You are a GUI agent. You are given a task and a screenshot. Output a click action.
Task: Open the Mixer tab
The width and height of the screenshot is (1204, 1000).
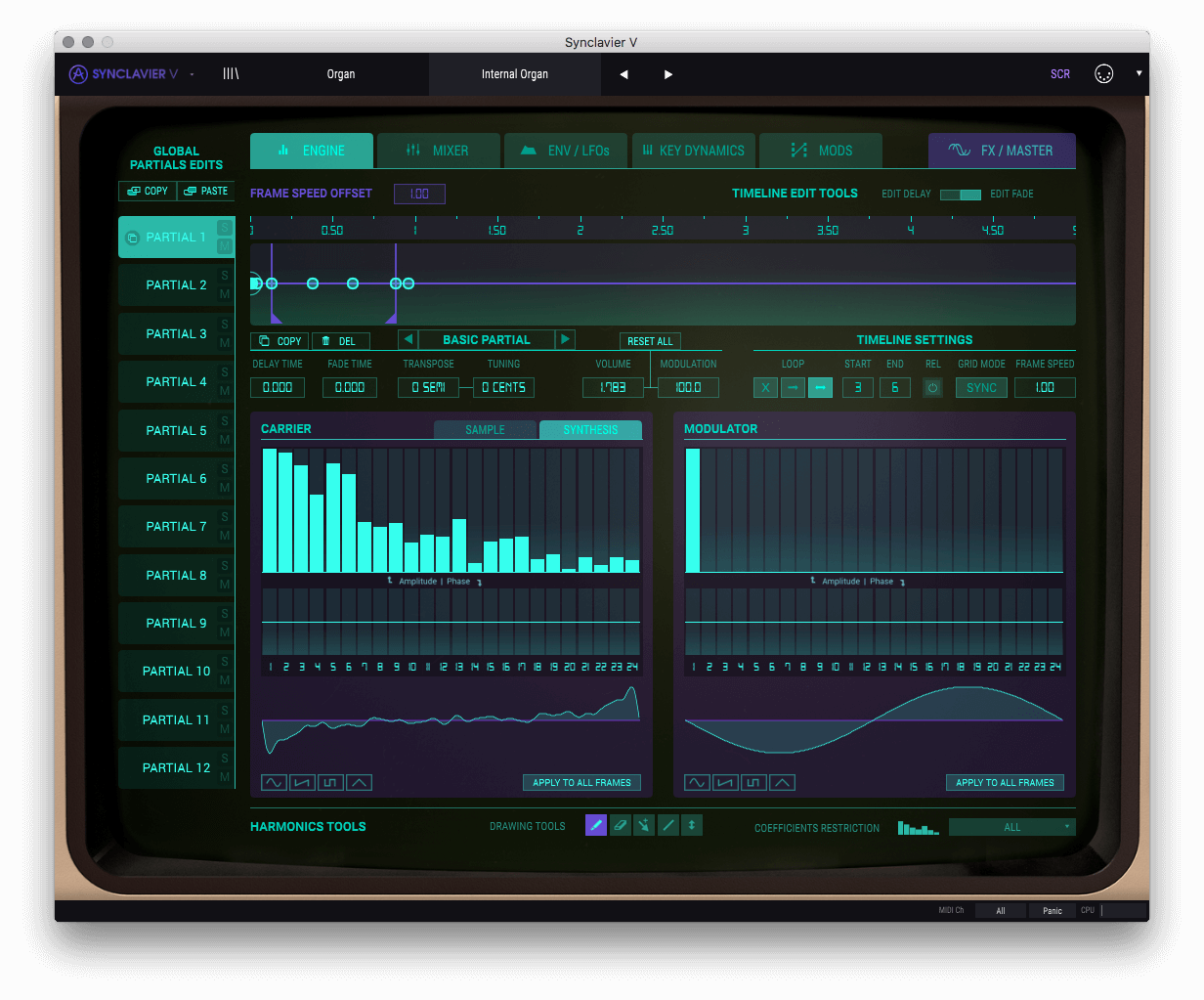[439, 151]
